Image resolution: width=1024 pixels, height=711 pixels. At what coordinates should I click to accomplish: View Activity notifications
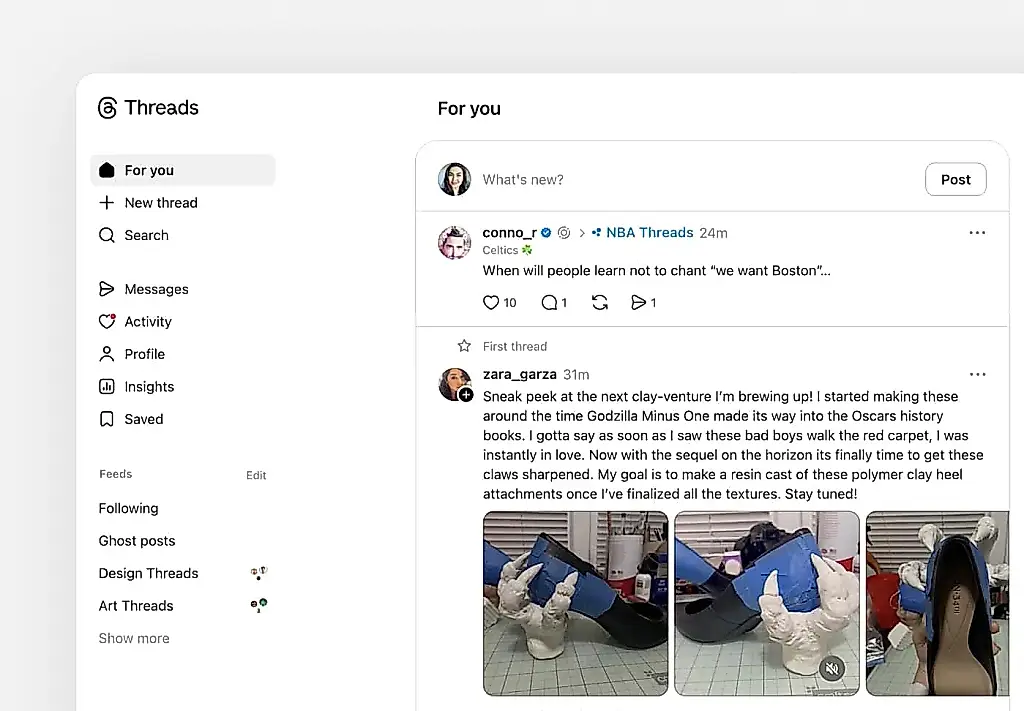click(x=135, y=322)
